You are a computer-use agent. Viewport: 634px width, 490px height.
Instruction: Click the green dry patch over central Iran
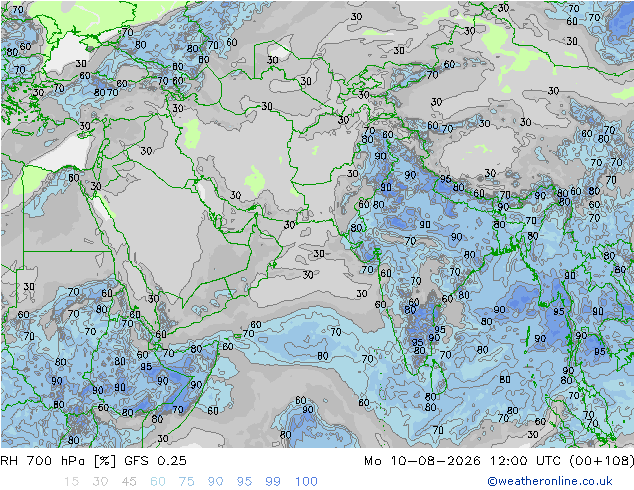255,180
